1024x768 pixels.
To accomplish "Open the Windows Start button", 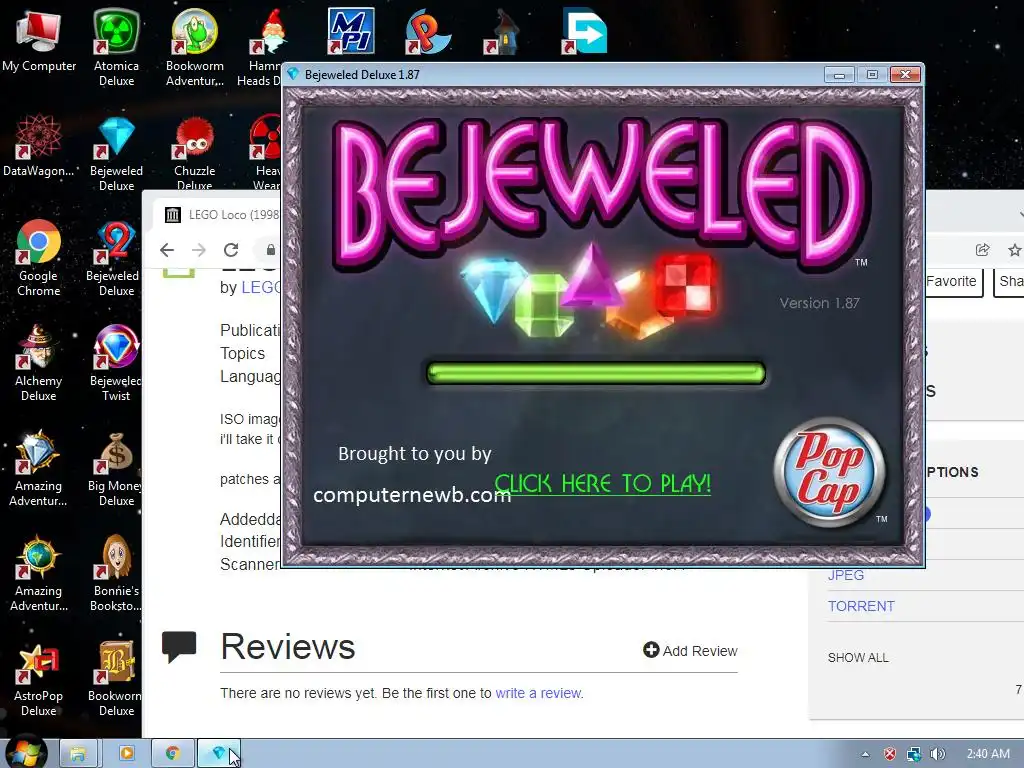I will point(26,753).
